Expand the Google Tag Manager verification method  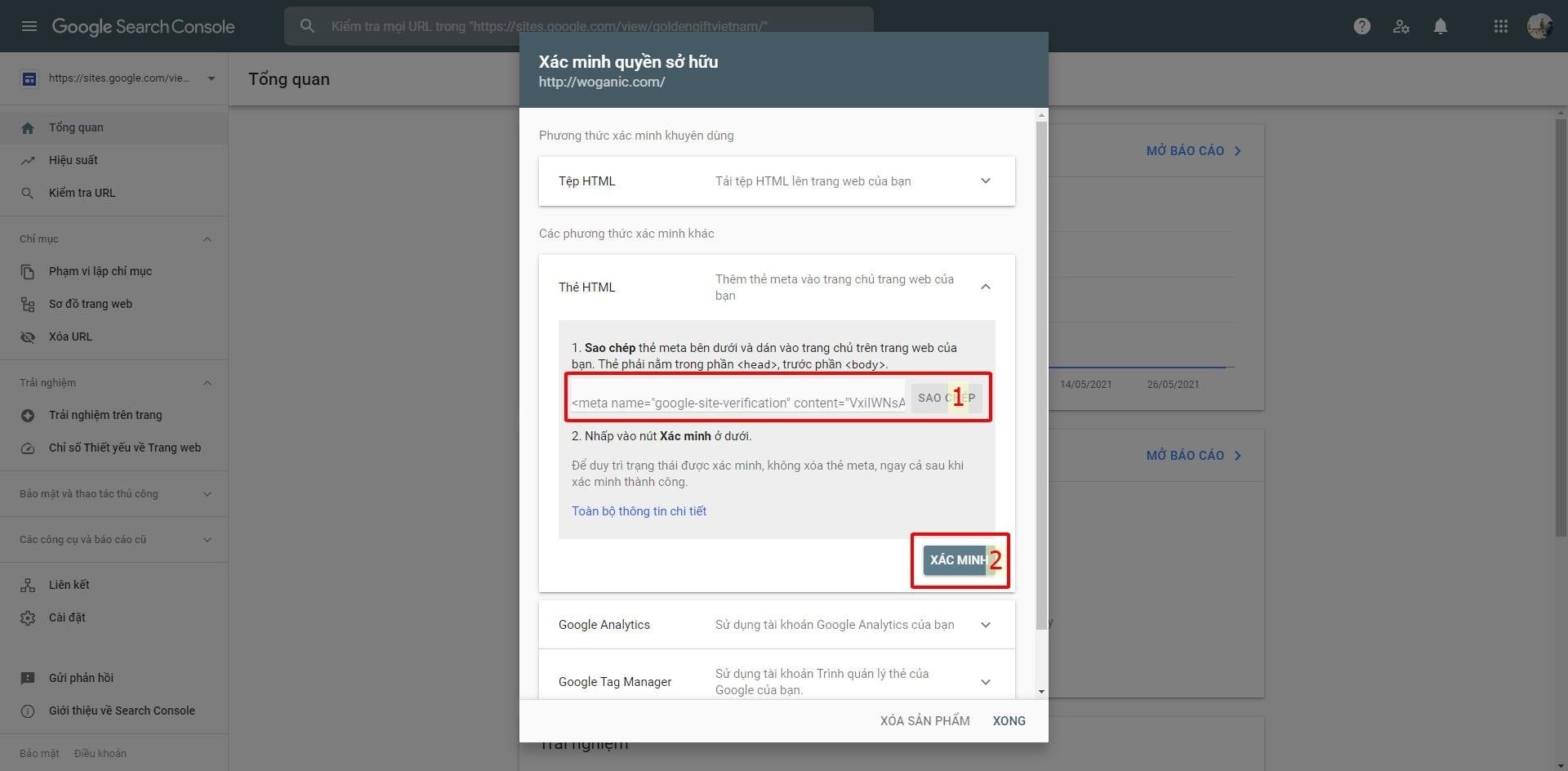click(985, 682)
